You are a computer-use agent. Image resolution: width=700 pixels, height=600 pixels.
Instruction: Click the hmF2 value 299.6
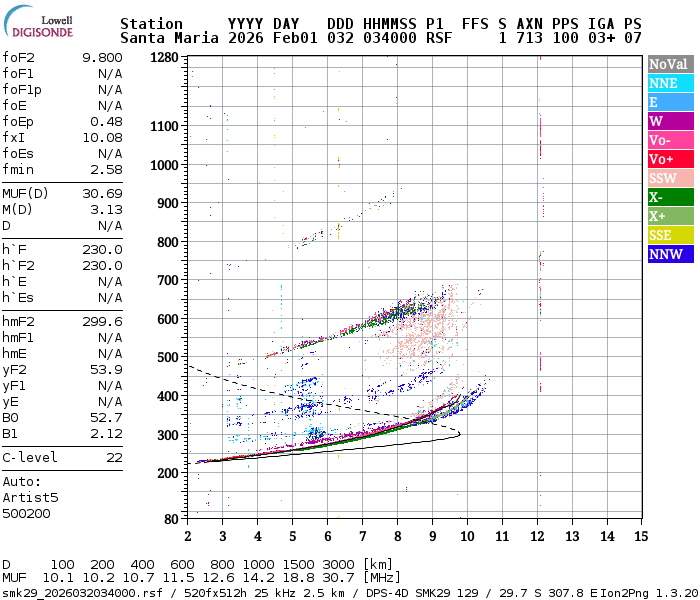pyautogui.click(x=102, y=321)
